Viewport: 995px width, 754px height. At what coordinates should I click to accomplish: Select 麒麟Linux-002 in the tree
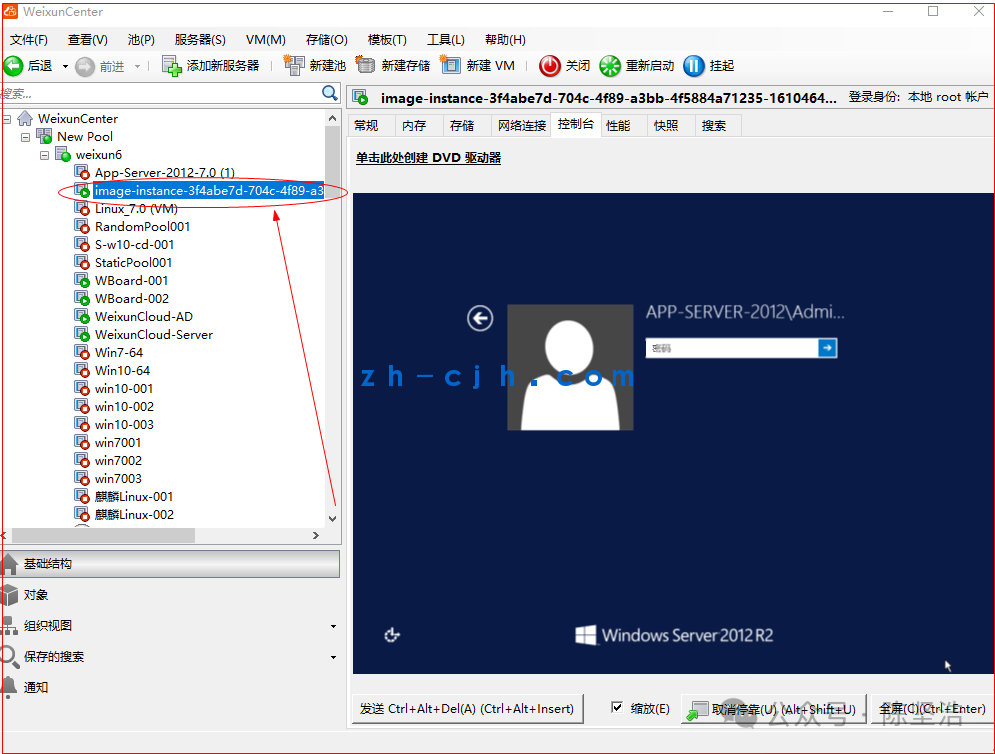134,515
